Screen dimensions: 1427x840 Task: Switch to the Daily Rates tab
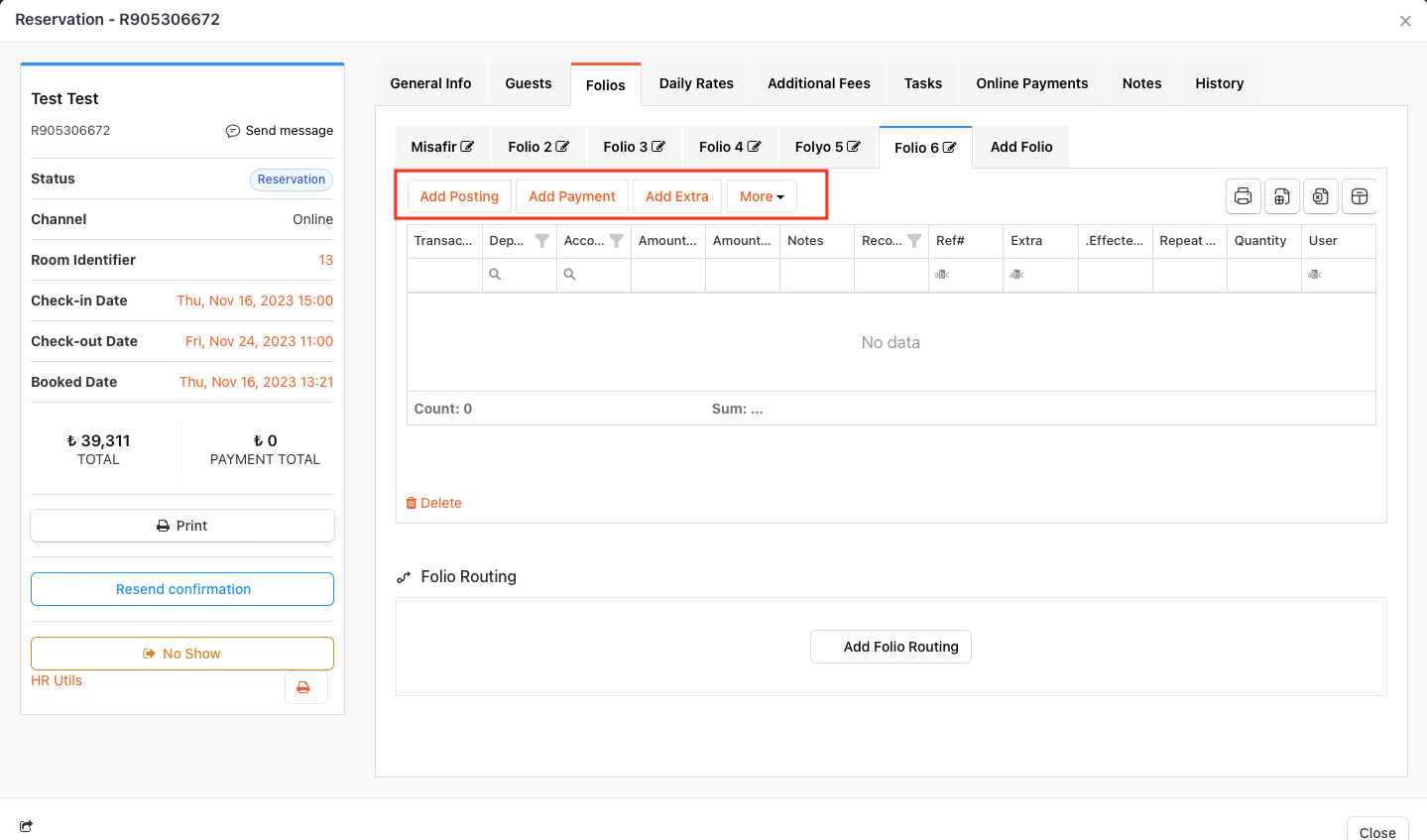coord(696,83)
